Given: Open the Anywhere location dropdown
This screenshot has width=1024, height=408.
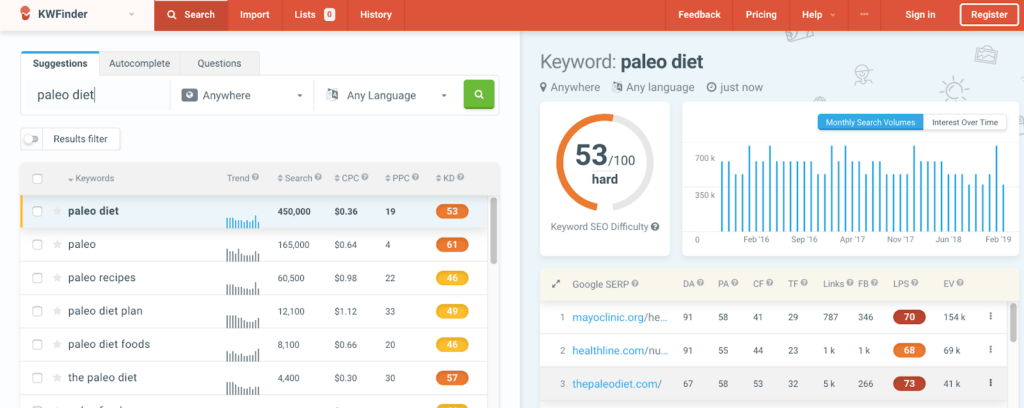Looking at the screenshot, I should point(242,95).
